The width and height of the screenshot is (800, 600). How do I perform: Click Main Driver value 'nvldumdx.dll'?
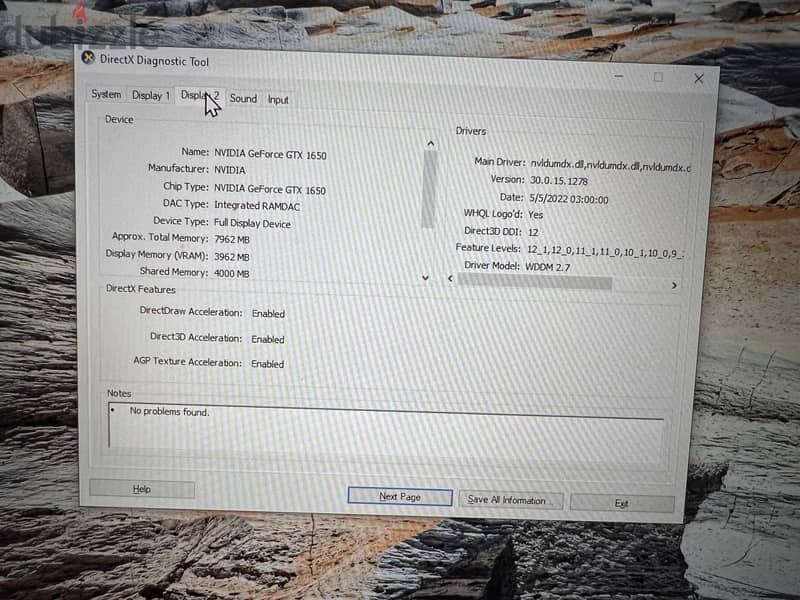click(611, 165)
